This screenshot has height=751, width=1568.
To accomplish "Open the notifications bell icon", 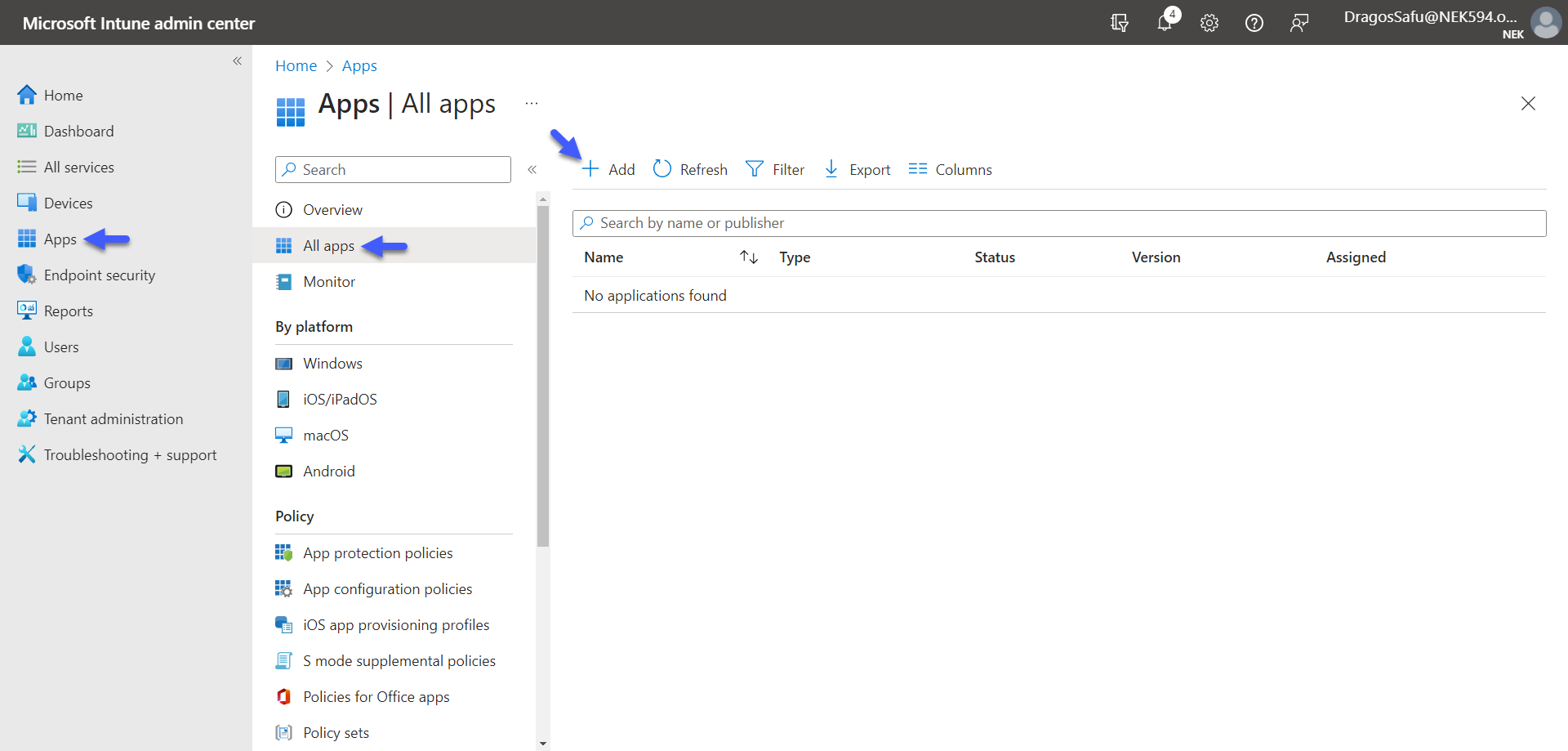I will click(x=1165, y=22).
